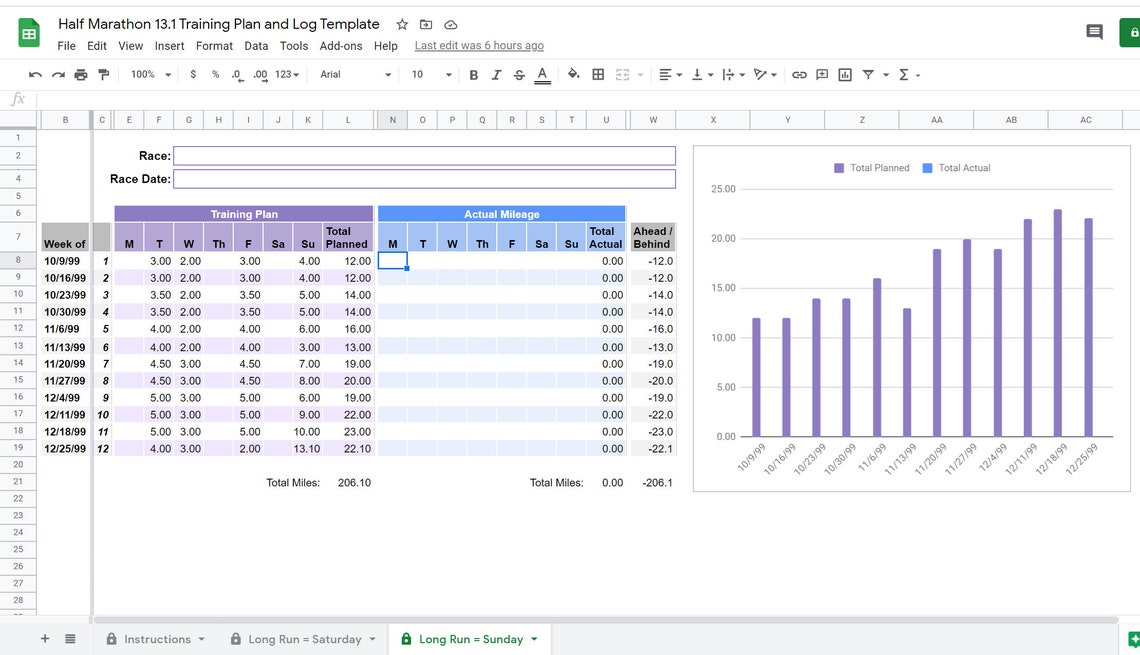Add a new sheet with the plus button
The height and width of the screenshot is (655, 1140).
coord(44,638)
